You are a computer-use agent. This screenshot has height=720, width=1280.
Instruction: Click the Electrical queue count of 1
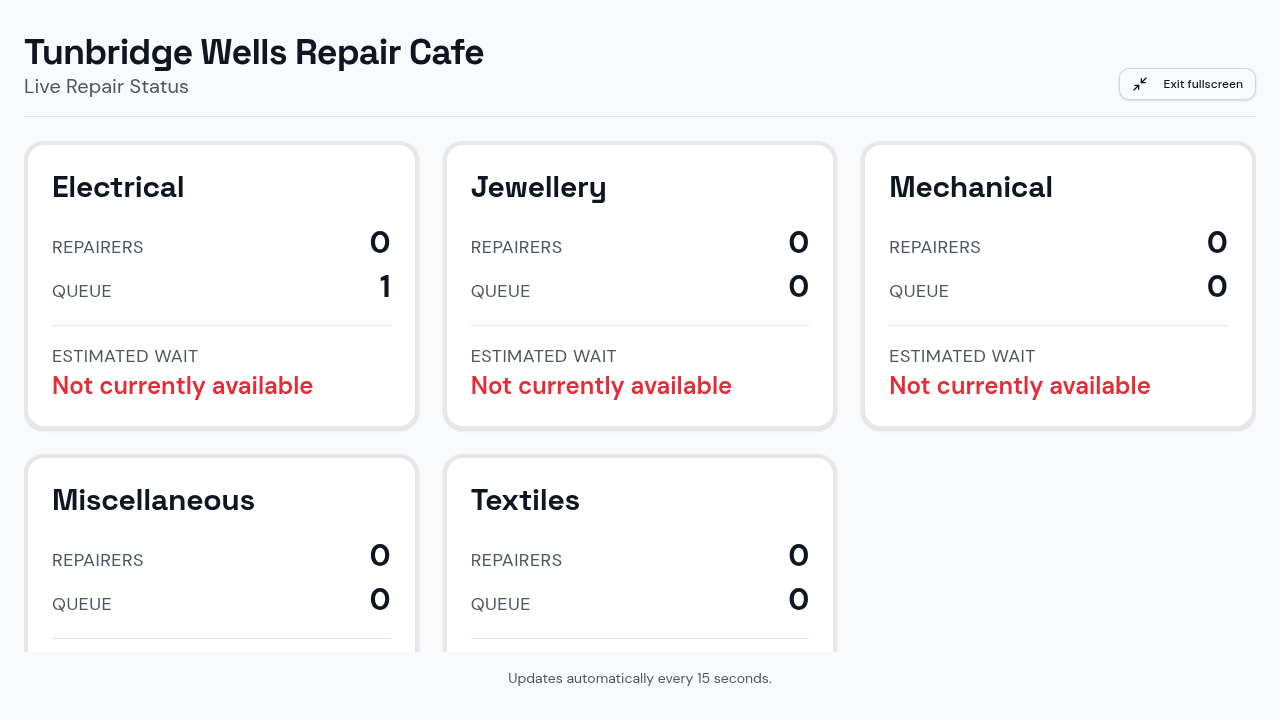coord(385,287)
